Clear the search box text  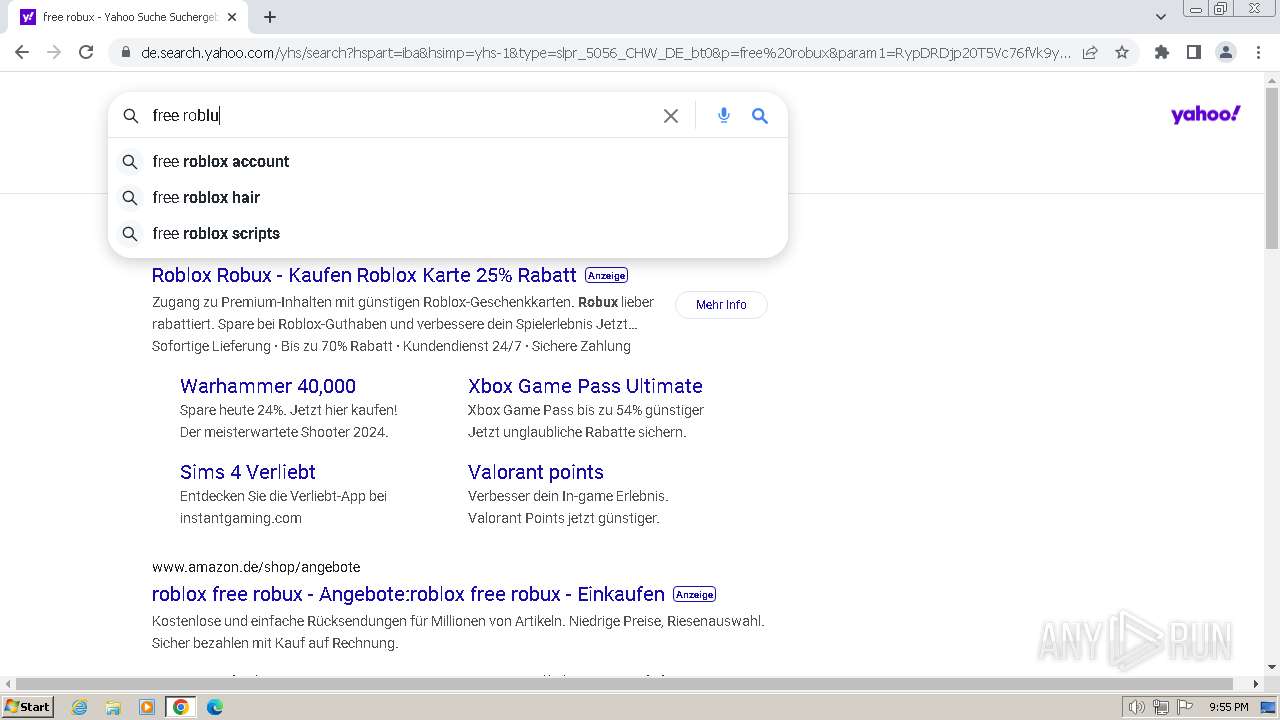pos(671,116)
